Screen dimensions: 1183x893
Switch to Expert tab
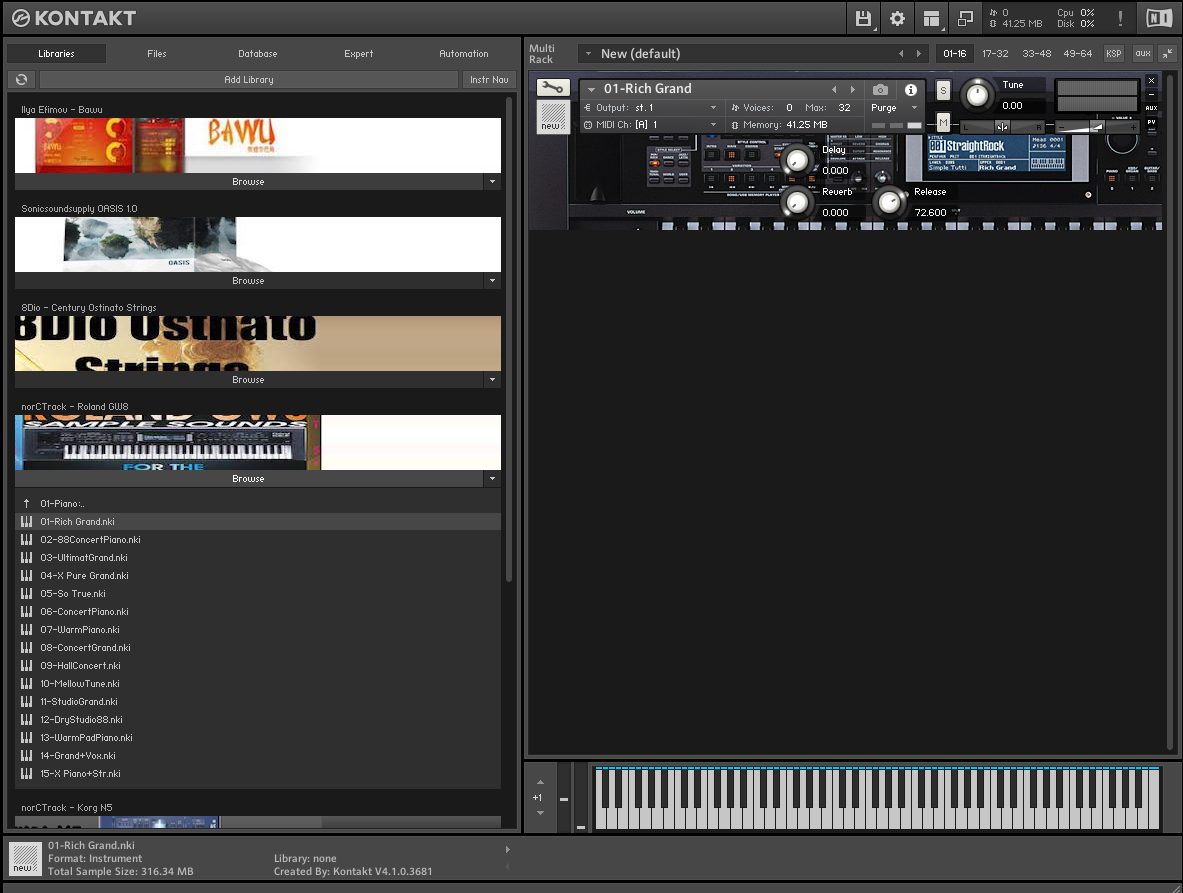tap(358, 54)
